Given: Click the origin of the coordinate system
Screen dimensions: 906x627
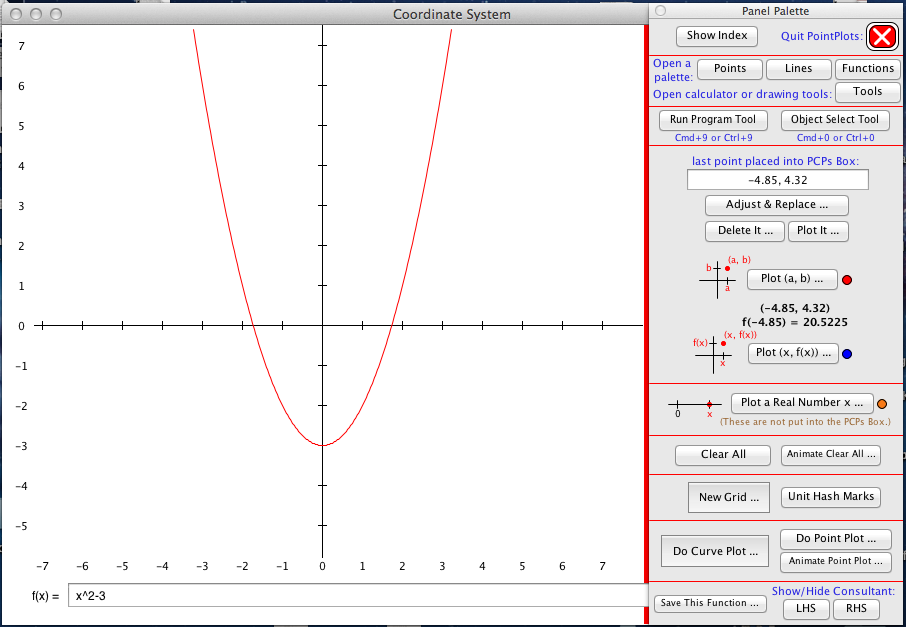Looking at the screenshot, I should tap(322, 326).
